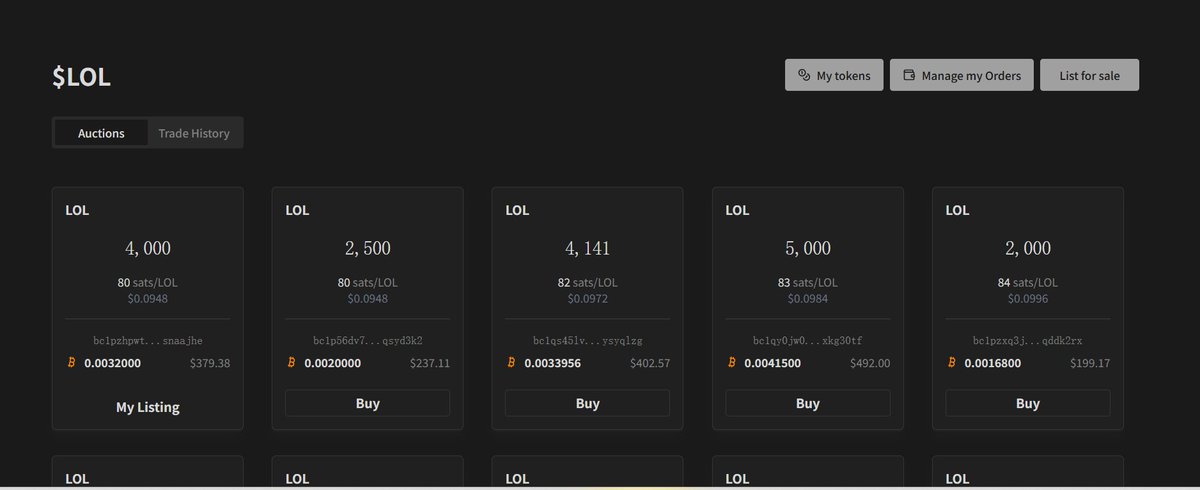
Task: Click the $237.11 total value
Action: tap(430, 363)
